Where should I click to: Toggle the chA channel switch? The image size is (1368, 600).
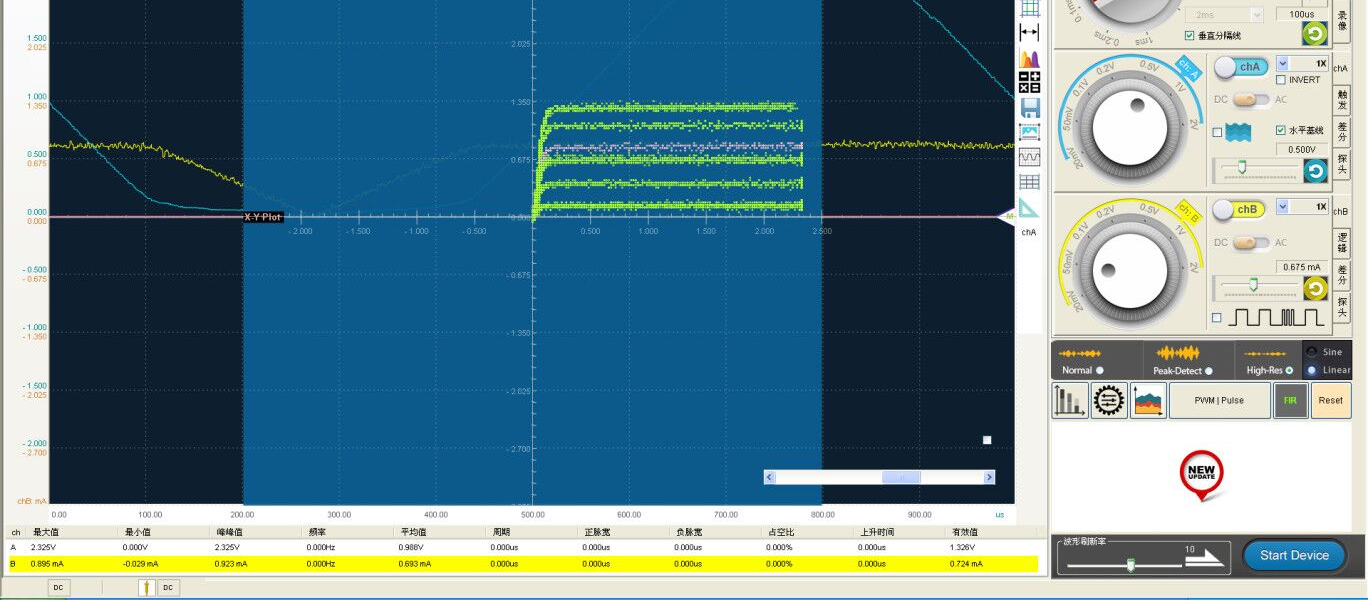pyautogui.click(x=1240, y=67)
